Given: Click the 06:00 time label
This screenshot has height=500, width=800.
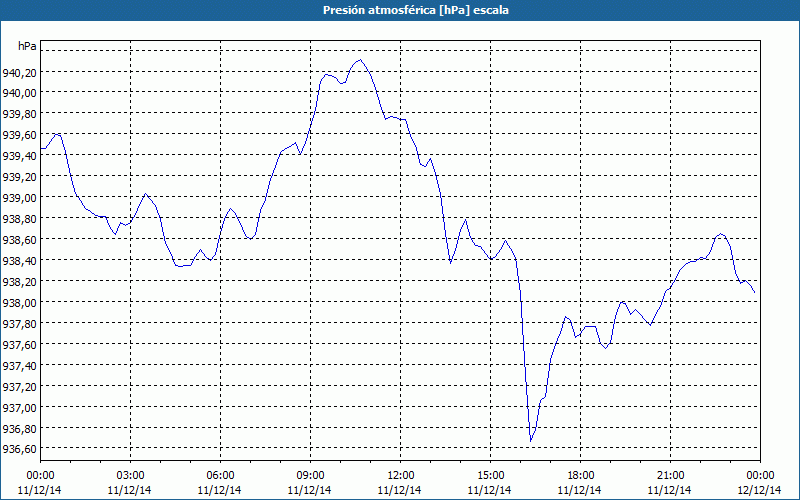Looking at the screenshot, I should coord(220,476).
